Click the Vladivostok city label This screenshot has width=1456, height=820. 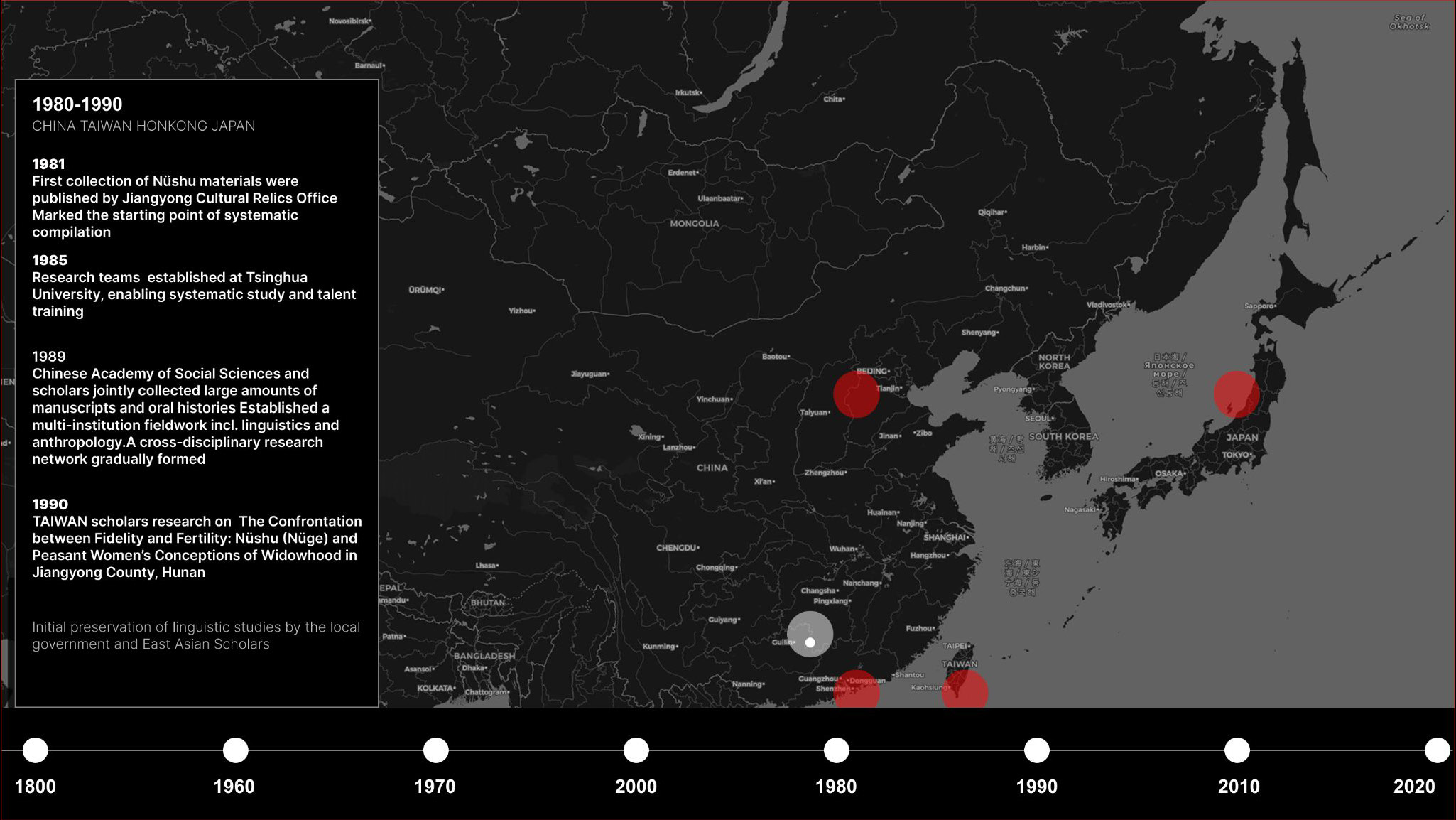[1108, 305]
